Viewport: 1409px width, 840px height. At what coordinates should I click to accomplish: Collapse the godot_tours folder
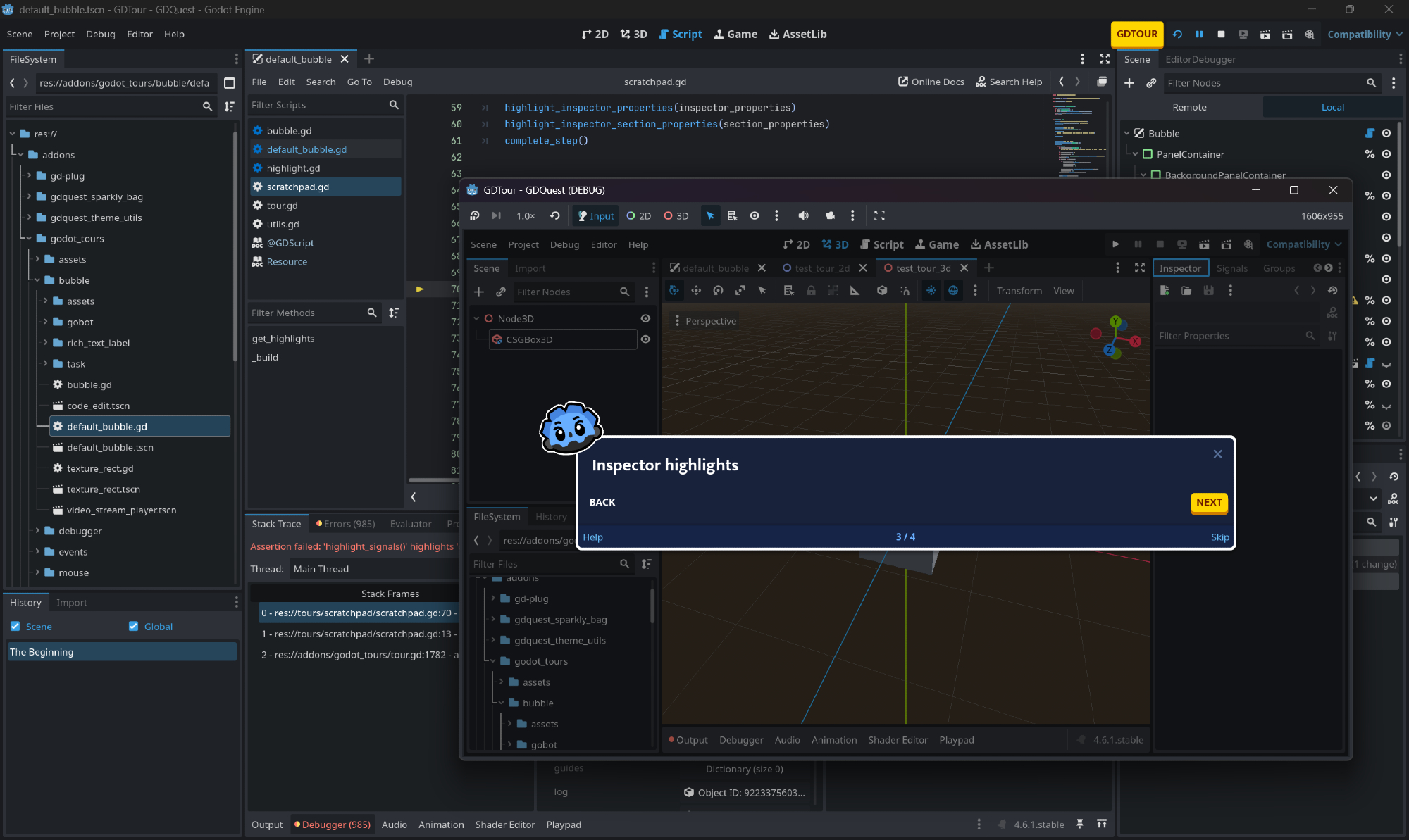point(29,239)
